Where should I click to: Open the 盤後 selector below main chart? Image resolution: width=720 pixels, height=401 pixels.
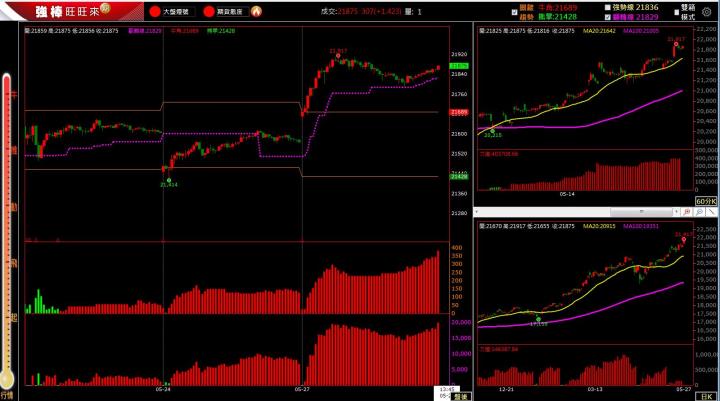[x=460, y=396]
